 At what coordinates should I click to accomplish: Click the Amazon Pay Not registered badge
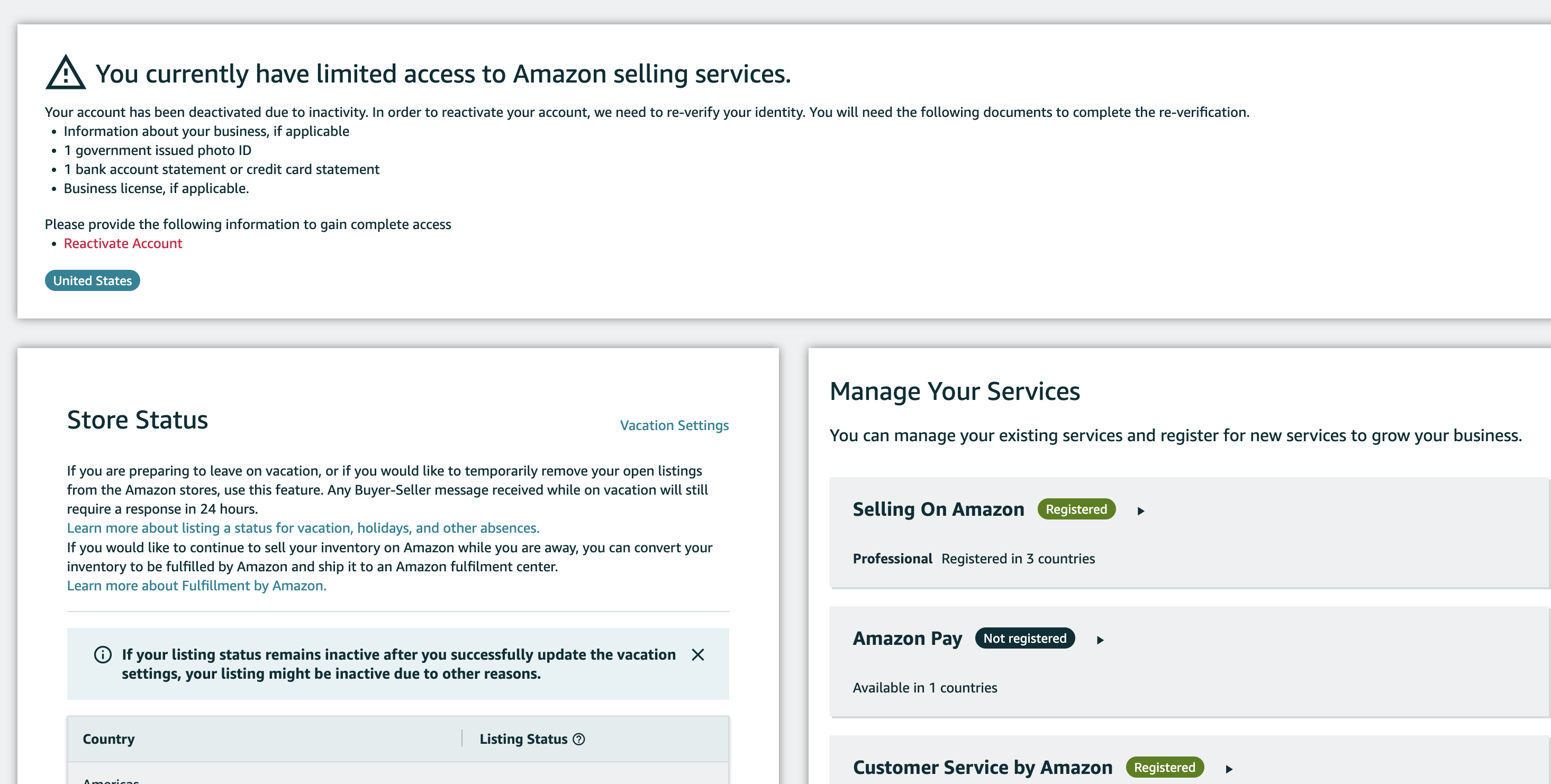tap(1025, 639)
